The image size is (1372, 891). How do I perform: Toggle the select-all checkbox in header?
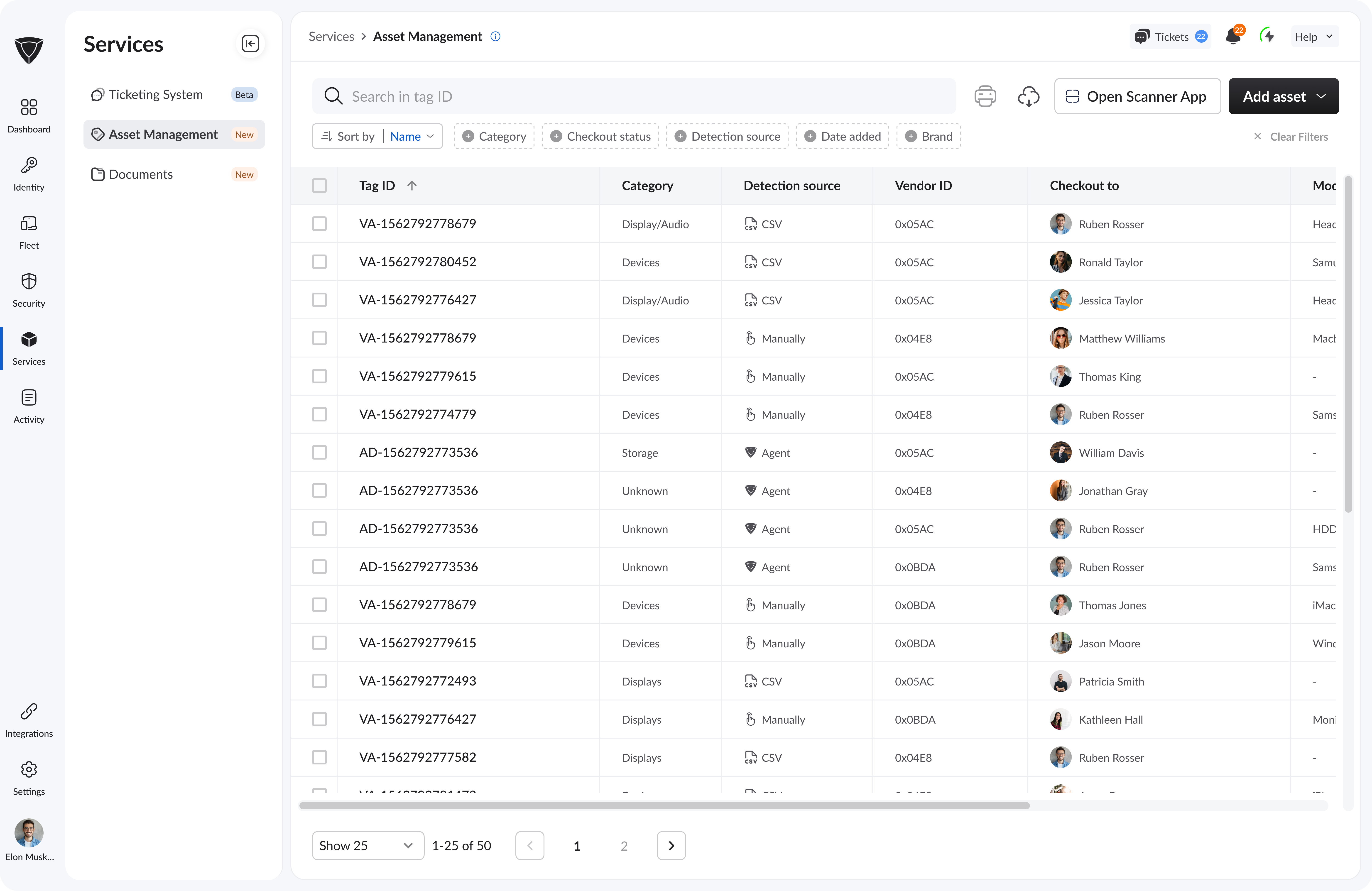click(319, 186)
